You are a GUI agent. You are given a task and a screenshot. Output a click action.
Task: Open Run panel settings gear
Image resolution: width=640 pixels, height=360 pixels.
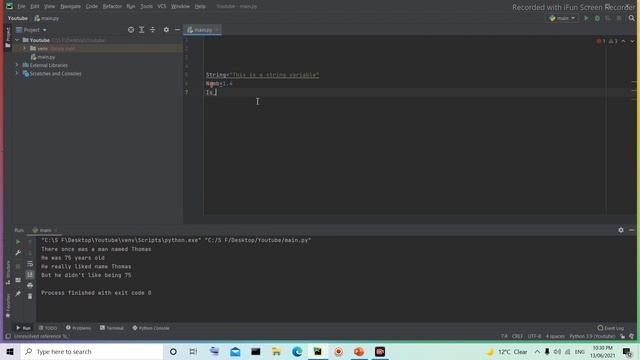tap(621, 230)
